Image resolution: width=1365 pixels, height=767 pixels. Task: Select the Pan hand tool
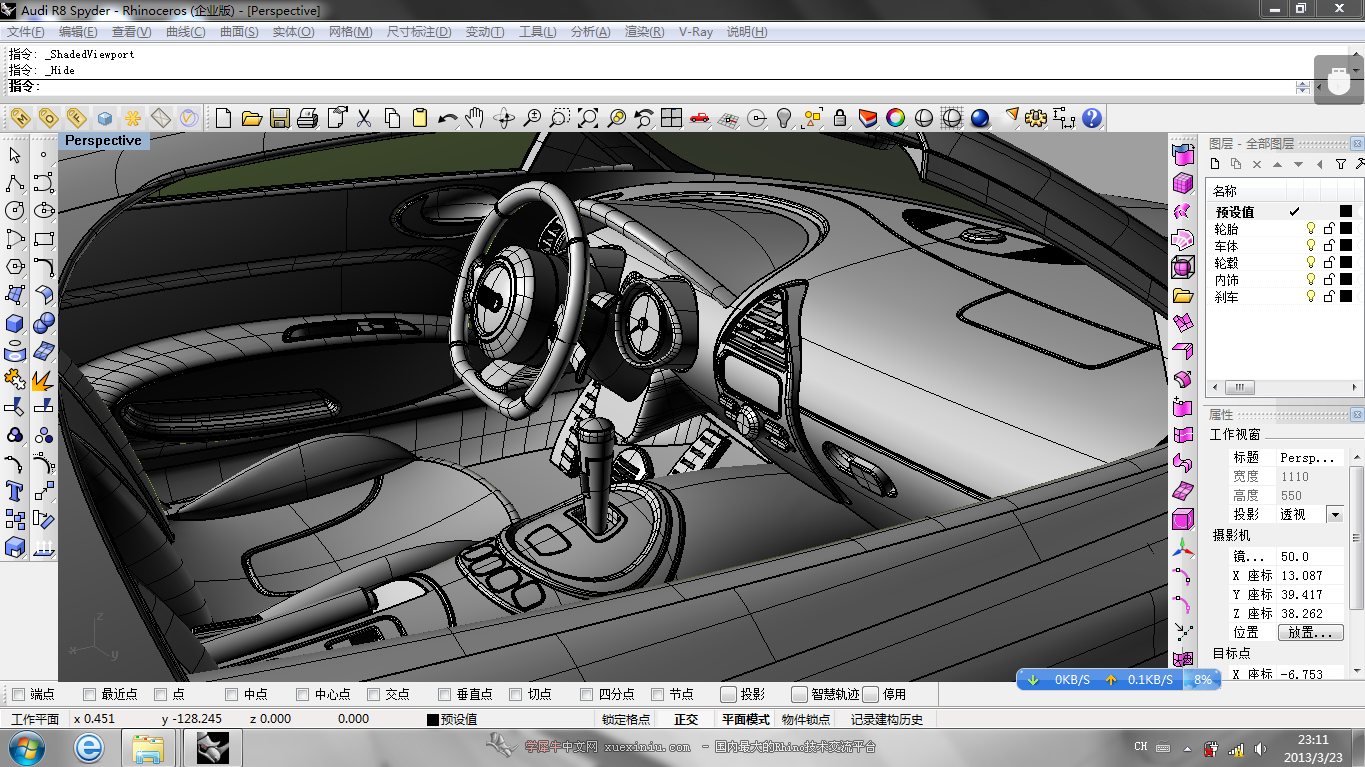[x=475, y=118]
